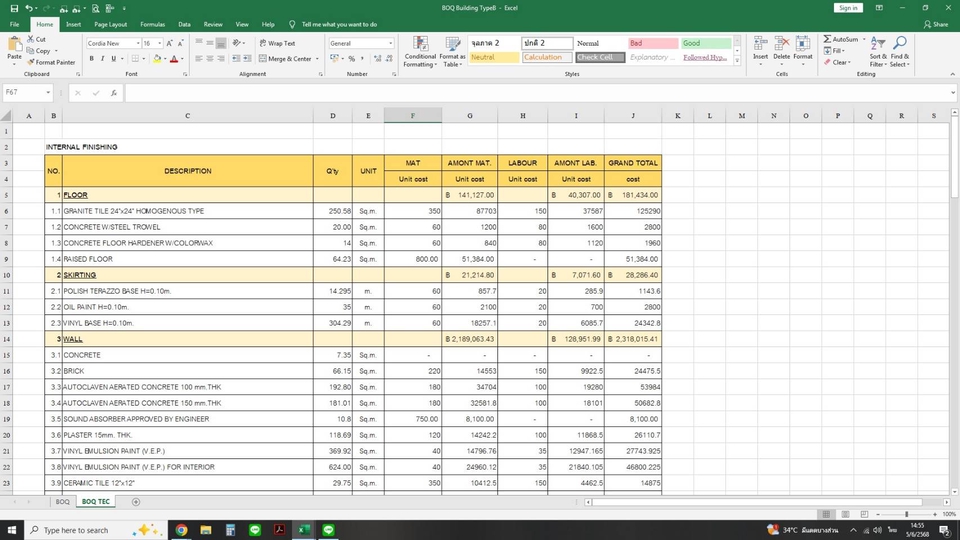
Task: Open Format as Table gallery
Action: [452, 52]
